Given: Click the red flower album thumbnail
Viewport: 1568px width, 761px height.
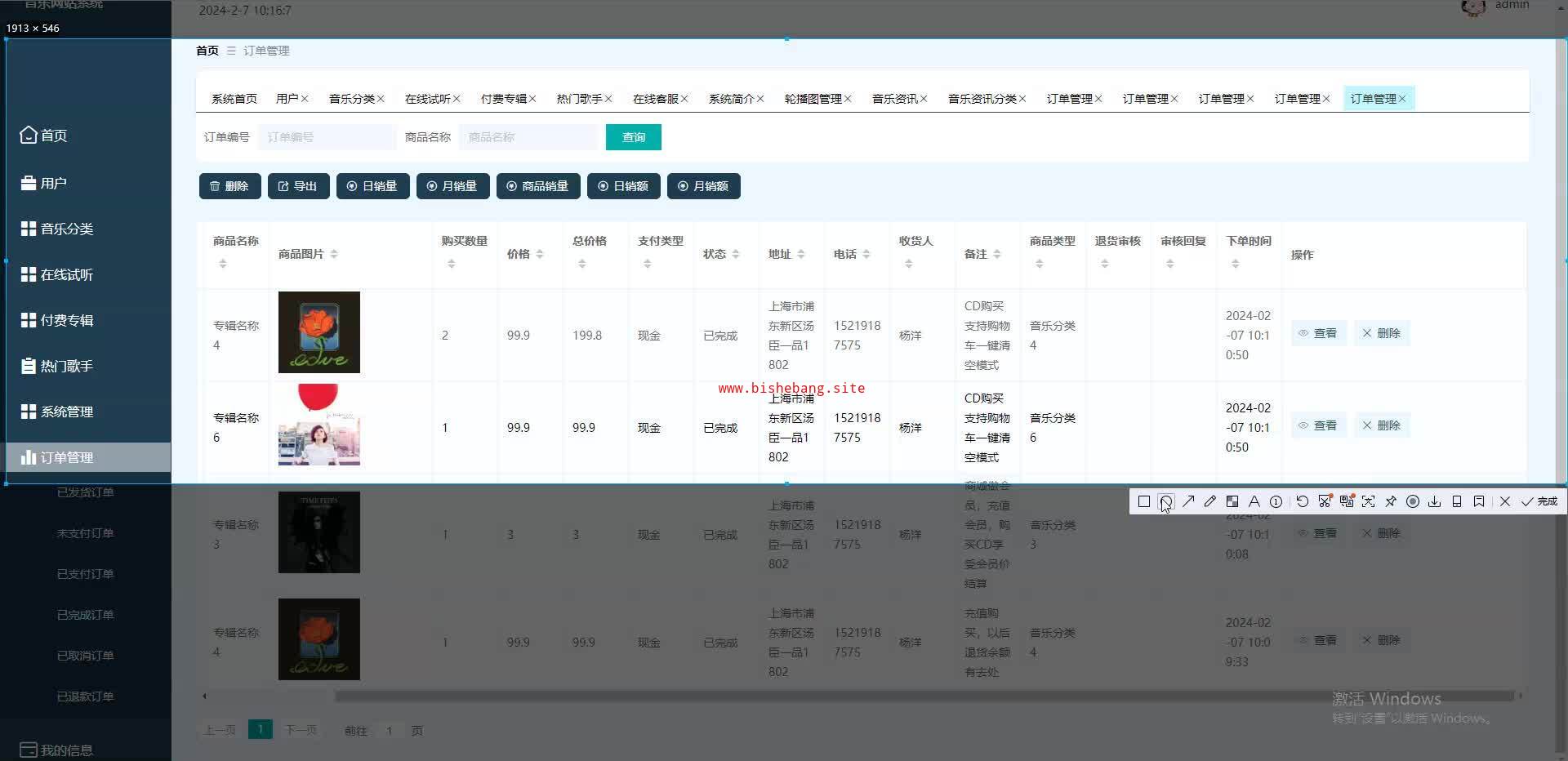Looking at the screenshot, I should pos(318,332).
